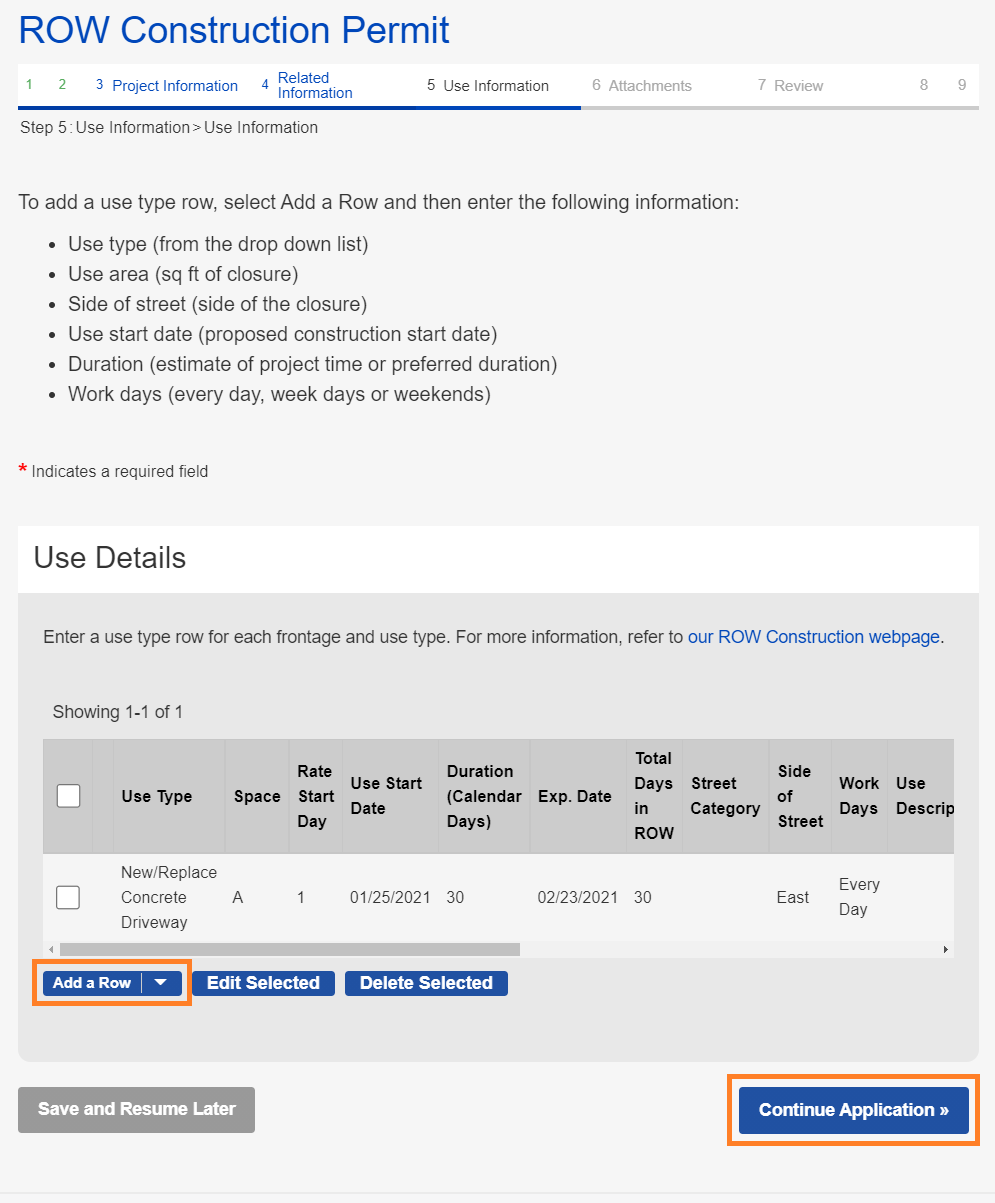
Task: Toggle the select-all checkbox in table header
Action: click(x=68, y=796)
